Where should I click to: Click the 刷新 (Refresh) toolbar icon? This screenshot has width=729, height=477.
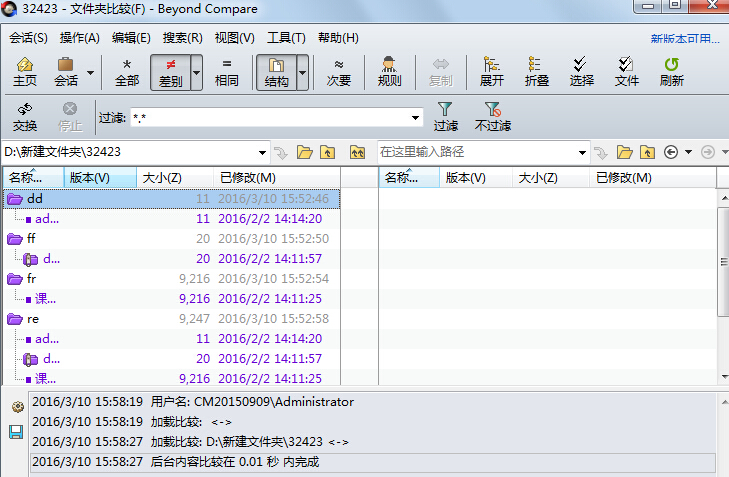pos(671,72)
